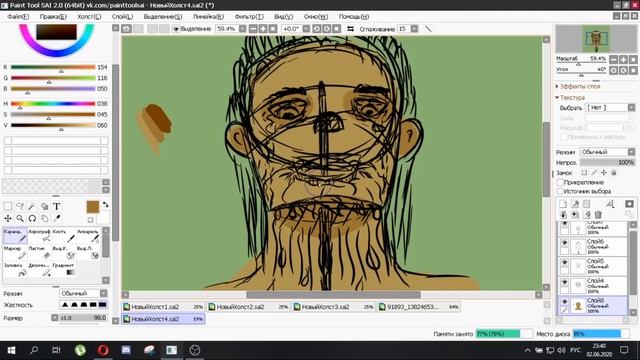
Task: Click the foreground color swatch
Action: point(93,207)
